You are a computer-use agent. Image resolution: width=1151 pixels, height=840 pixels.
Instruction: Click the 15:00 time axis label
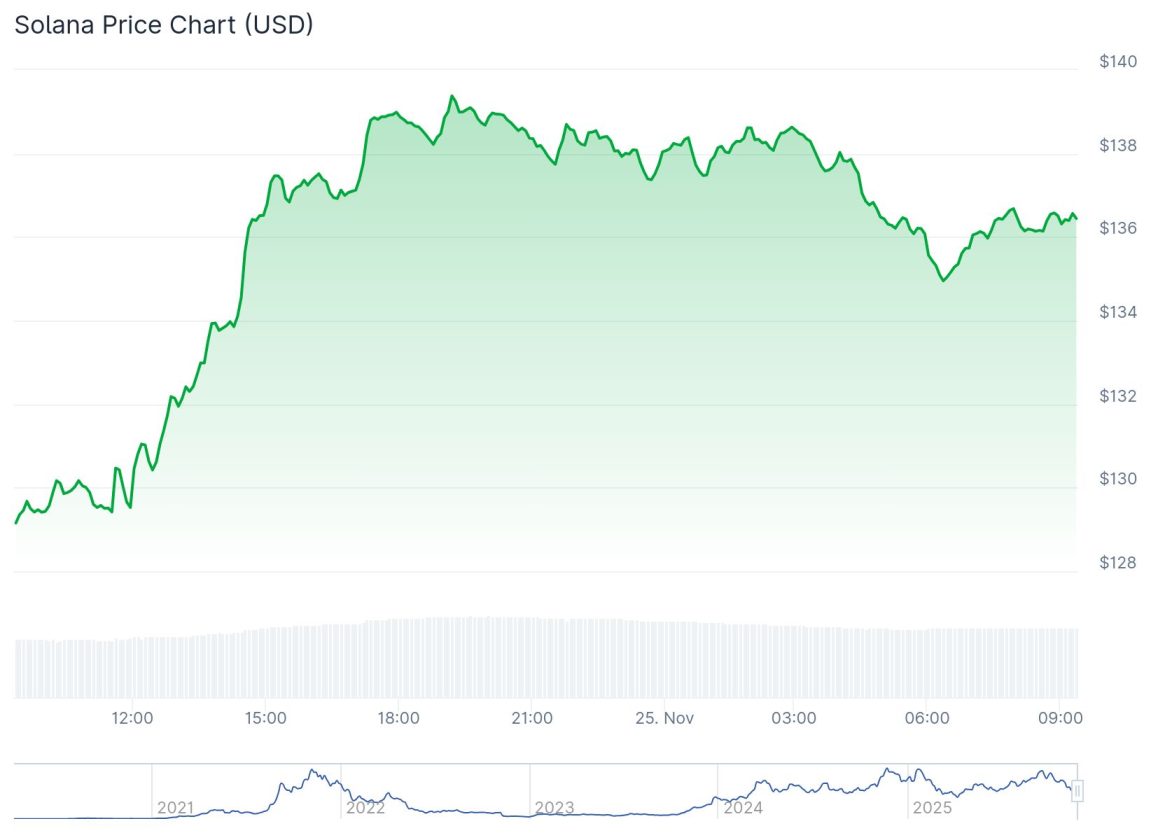pyautogui.click(x=266, y=718)
